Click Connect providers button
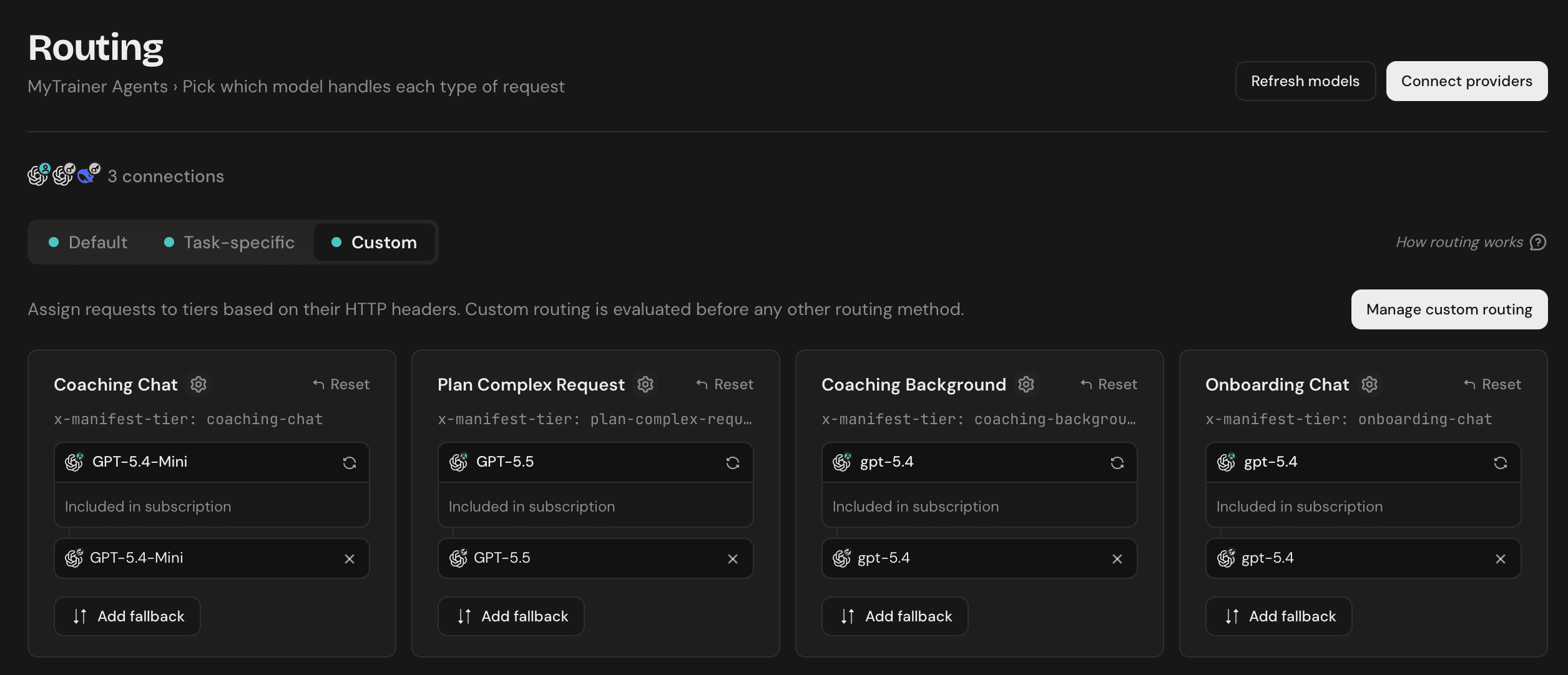The height and width of the screenshot is (675, 1568). coord(1467,81)
